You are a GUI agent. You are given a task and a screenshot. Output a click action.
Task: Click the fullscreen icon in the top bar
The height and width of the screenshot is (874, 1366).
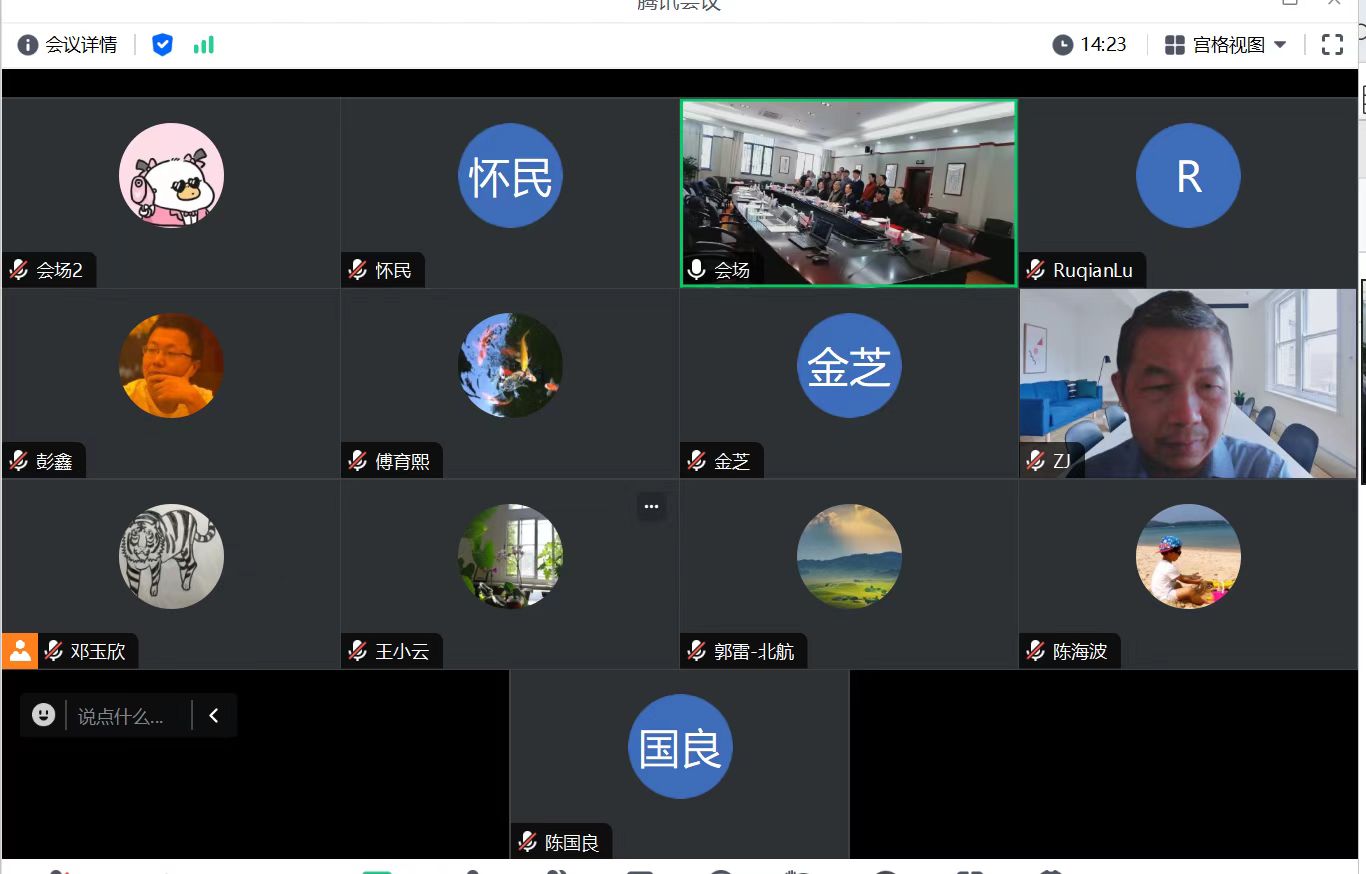[x=1332, y=44]
